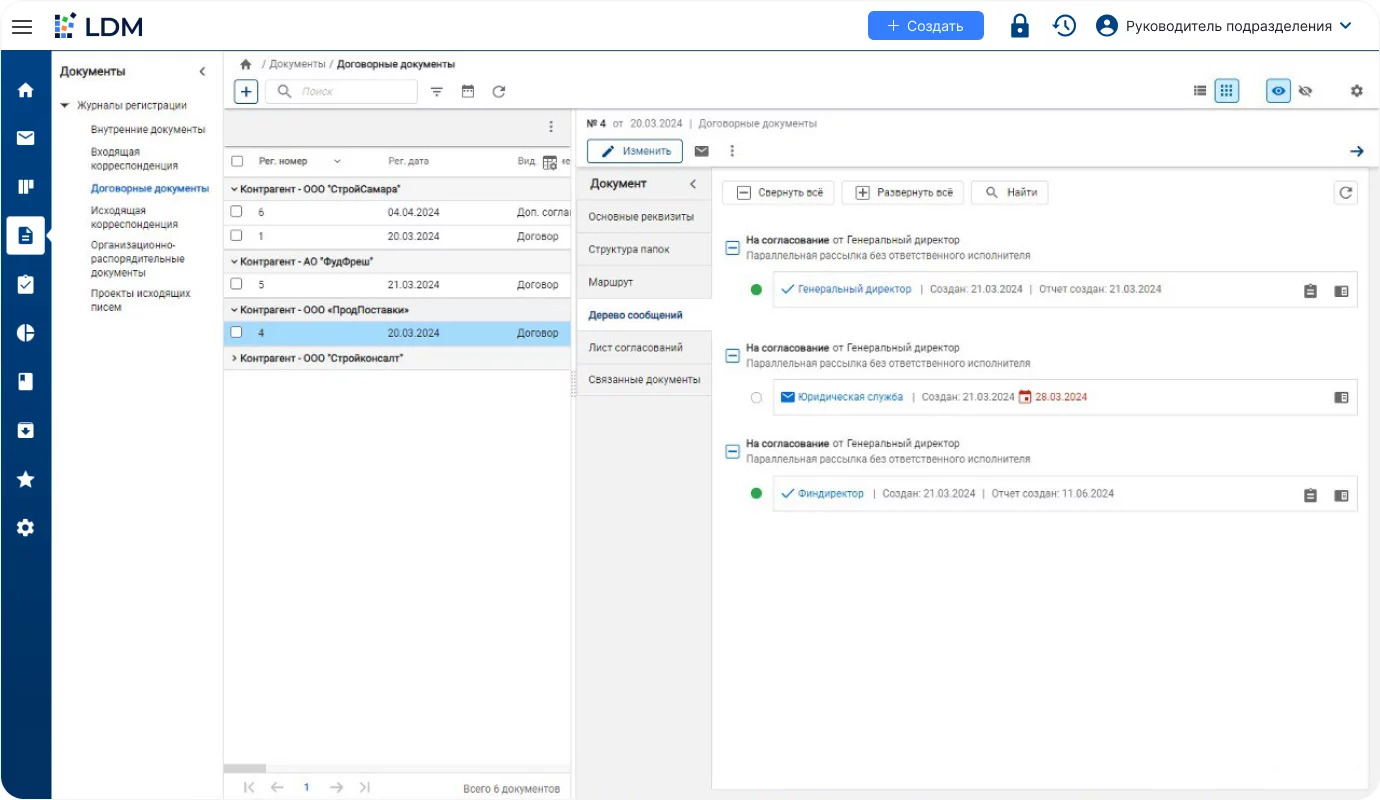
Task: Click the envelope icon beside Изменить
Action: 702,151
